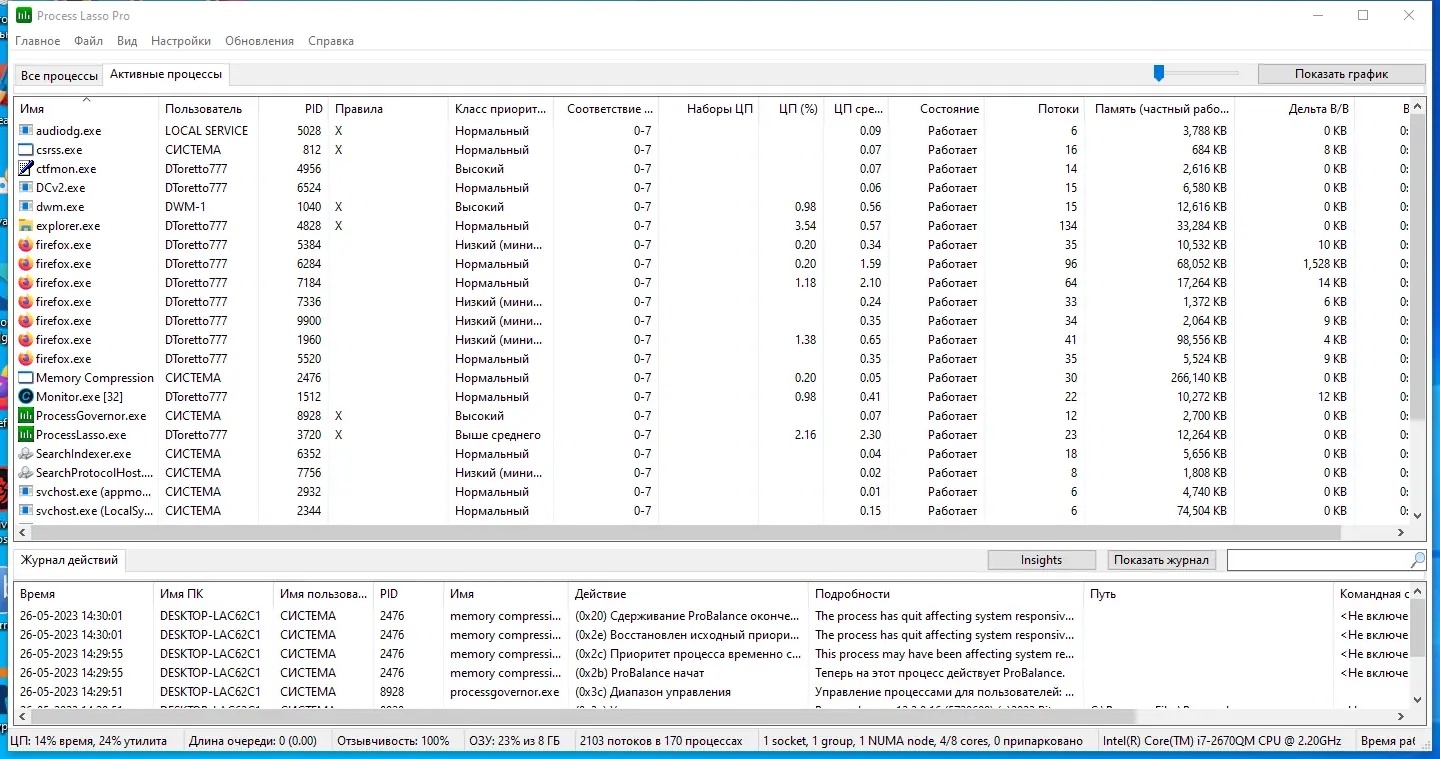Image resolution: width=1440 pixels, height=759 pixels.
Task: Click the "266,140 KB" memory value
Action: point(1197,378)
